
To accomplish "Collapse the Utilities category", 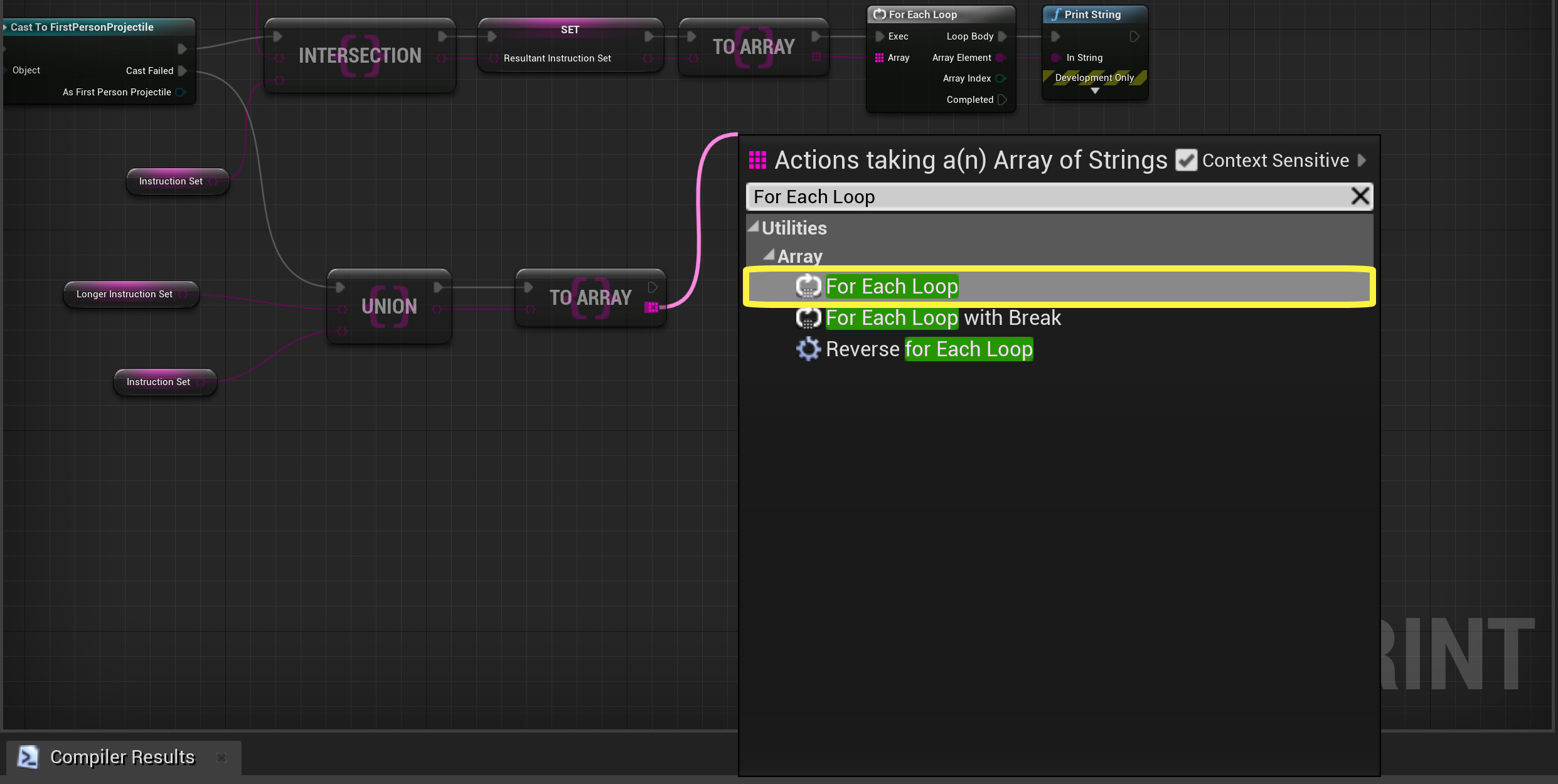I will [x=754, y=227].
